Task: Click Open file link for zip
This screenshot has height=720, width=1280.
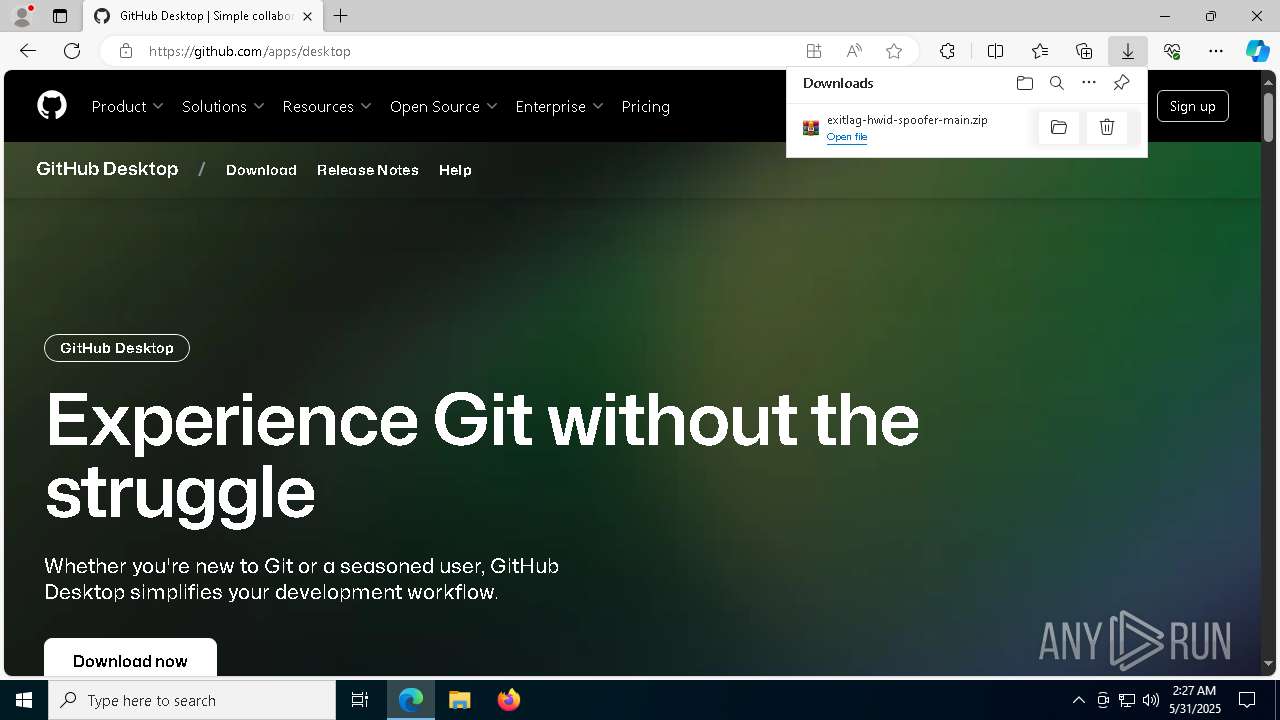Action: [x=847, y=137]
